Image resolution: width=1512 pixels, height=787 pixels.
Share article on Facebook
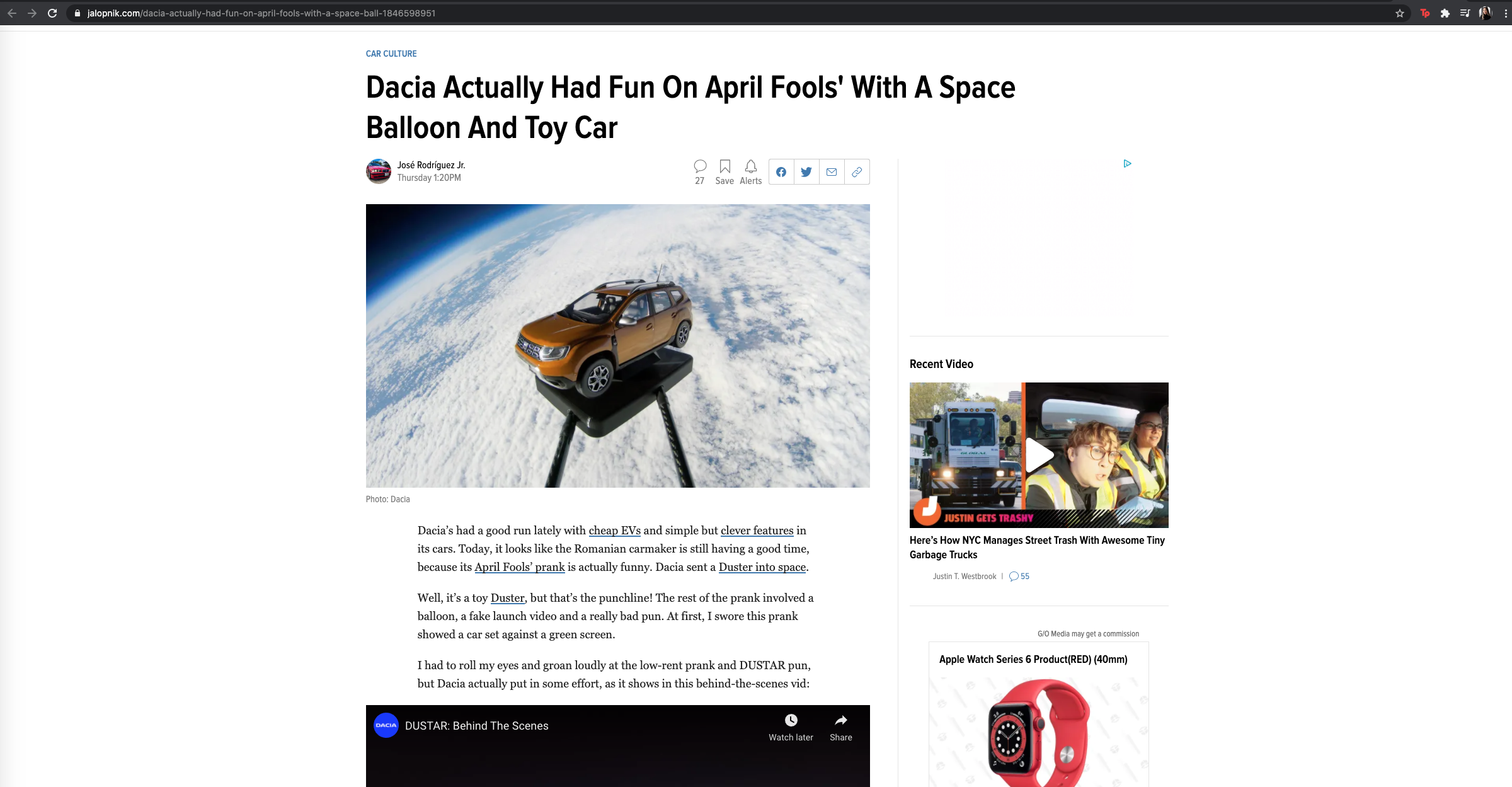[781, 172]
